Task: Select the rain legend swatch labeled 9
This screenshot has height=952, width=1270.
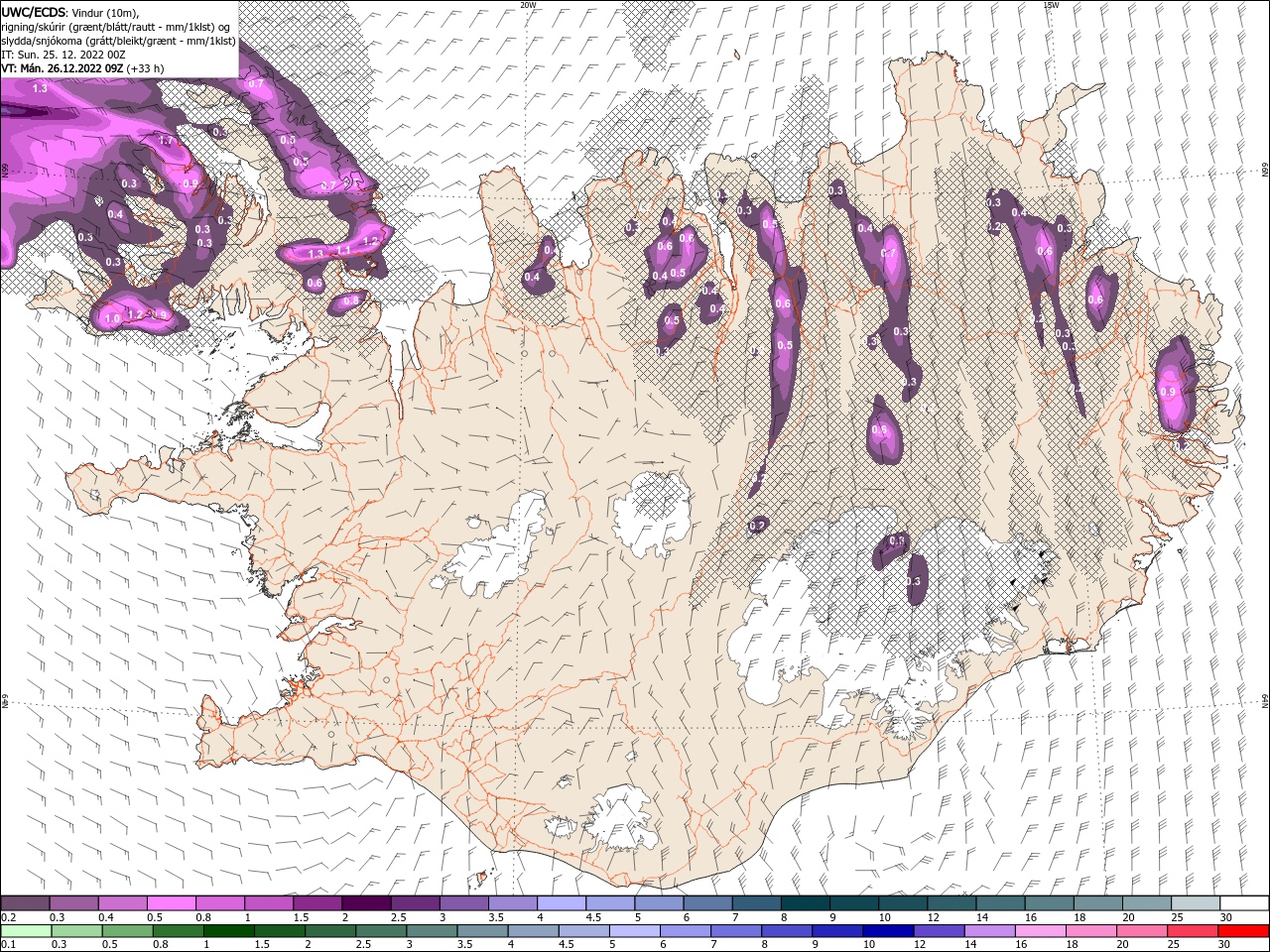Action: 836,931
